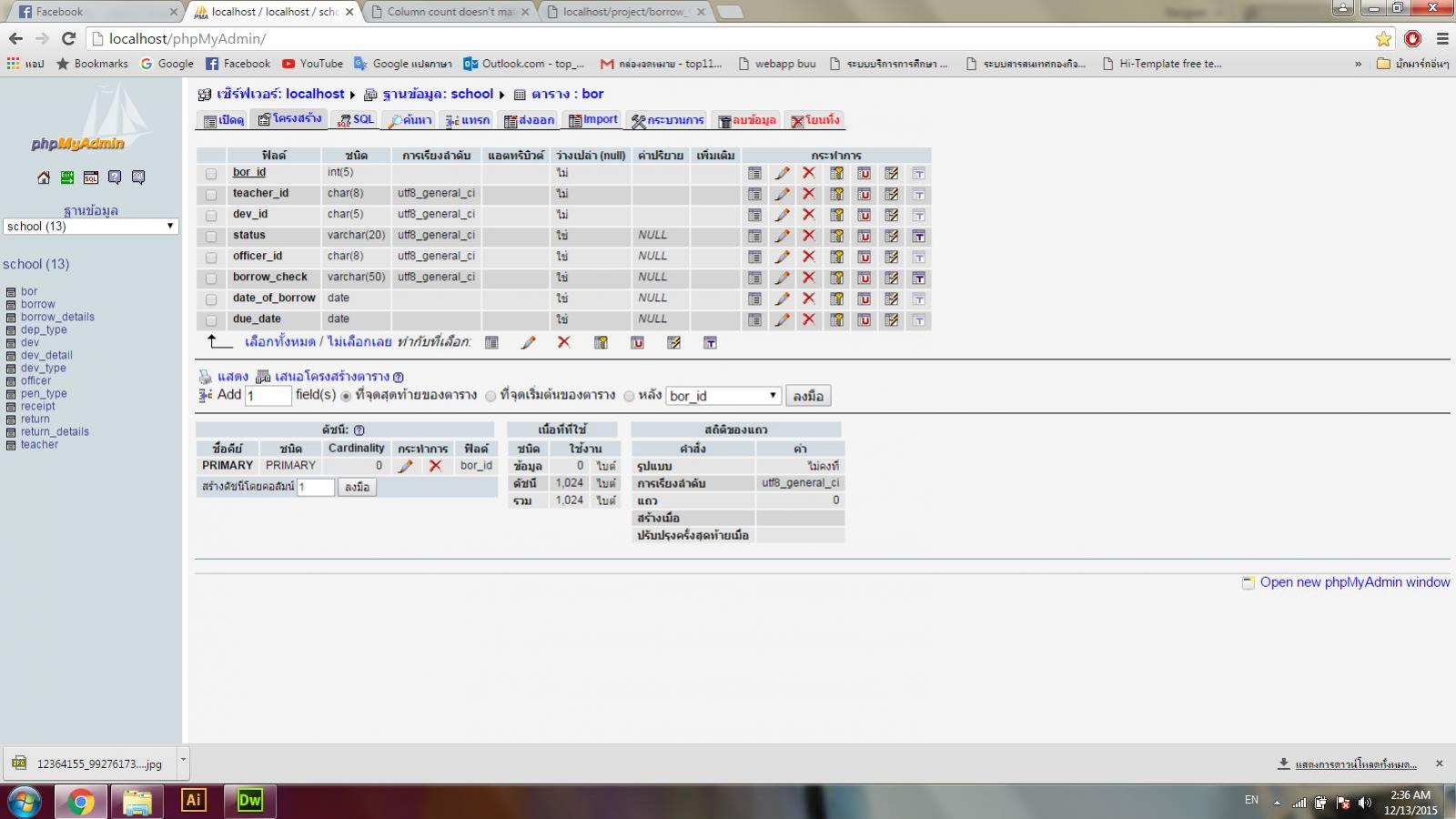Browse distinct values of the teacher_id field
This screenshot has width=1456, height=819.
coord(753,193)
